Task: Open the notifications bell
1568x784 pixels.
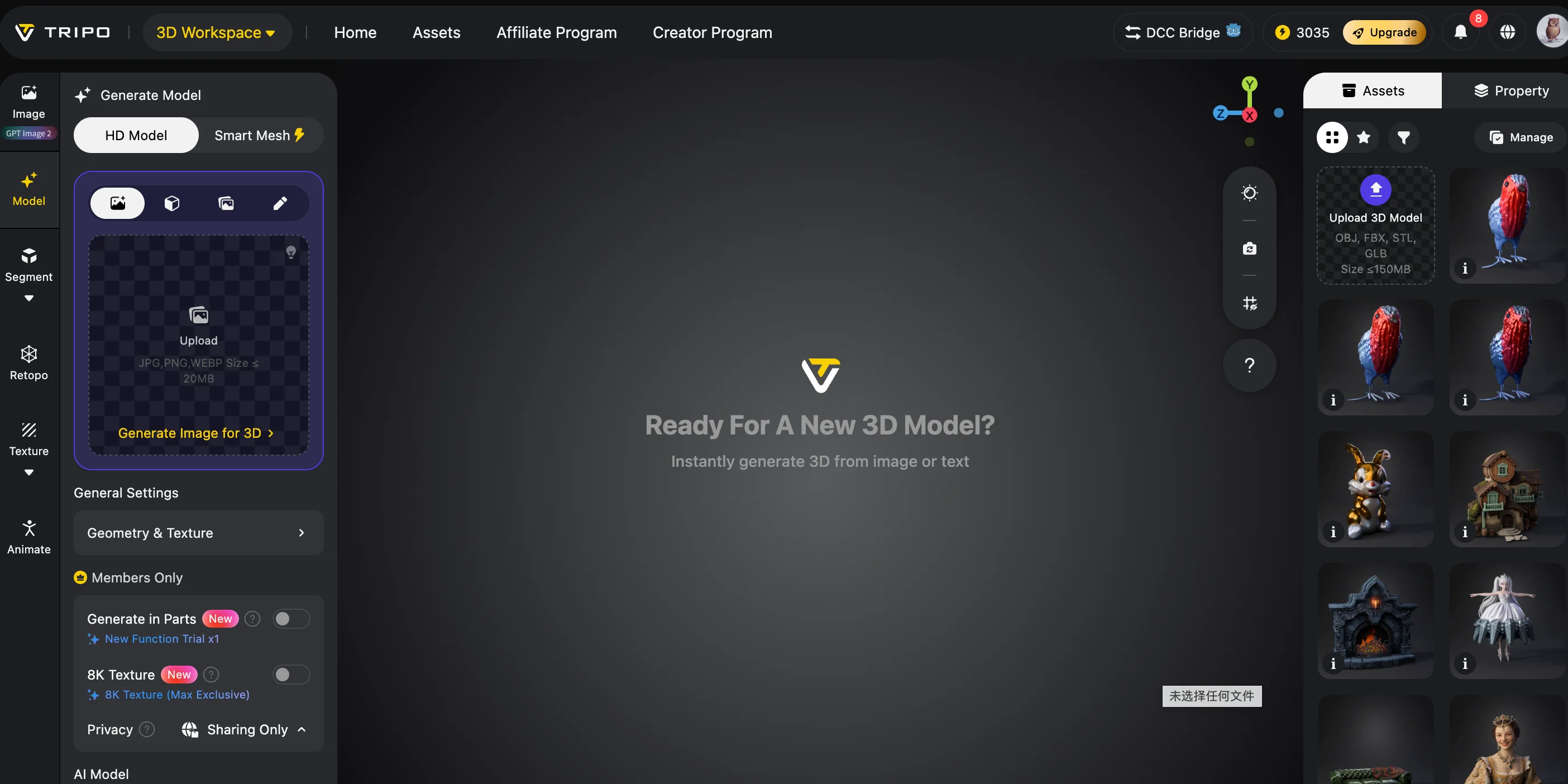Action: tap(1460, 32)
